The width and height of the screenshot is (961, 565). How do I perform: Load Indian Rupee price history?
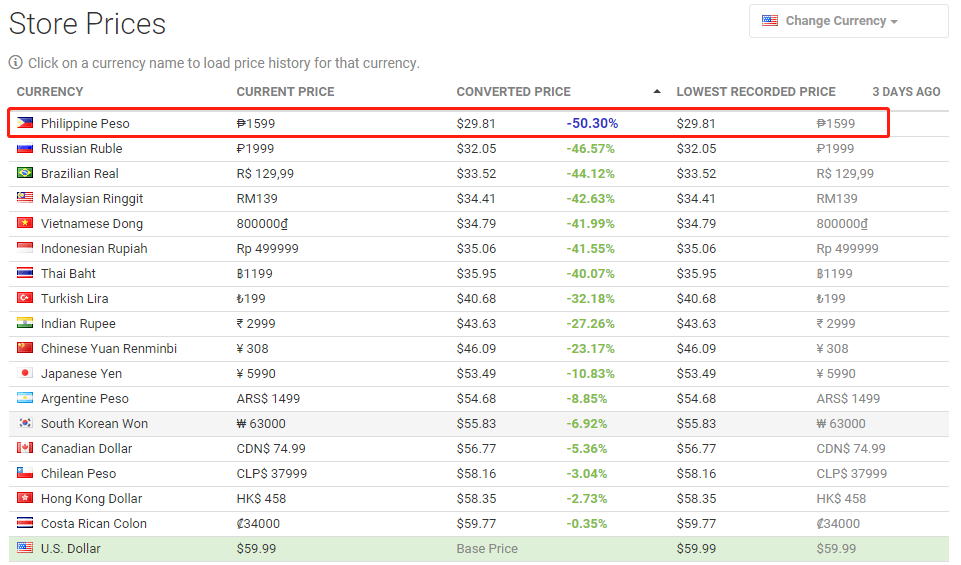78,324
